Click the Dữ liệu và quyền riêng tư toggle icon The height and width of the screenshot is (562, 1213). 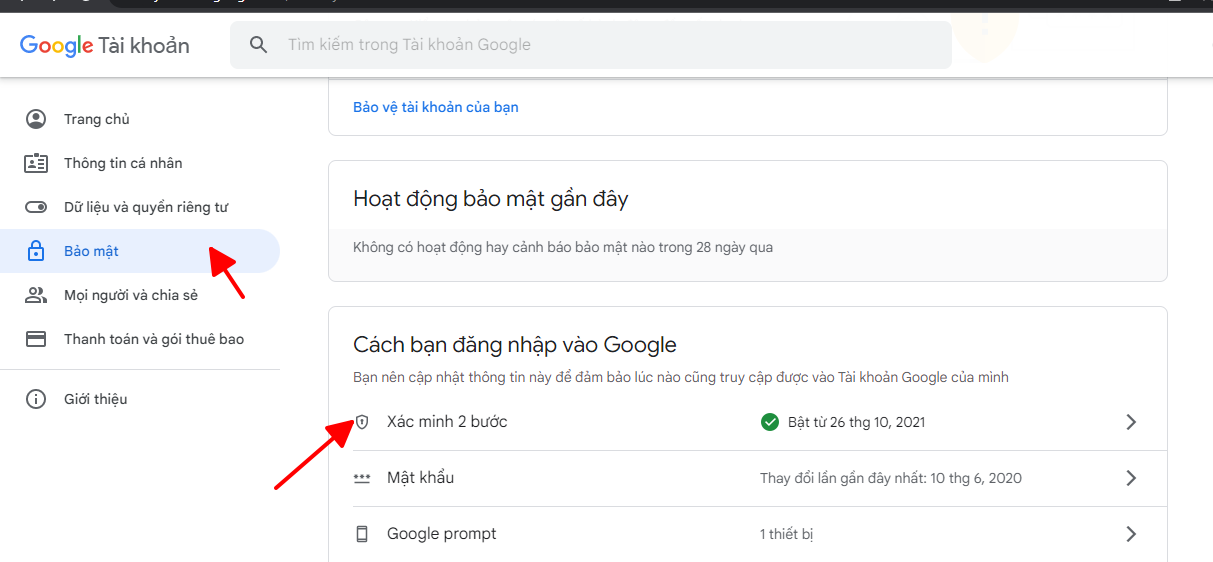tap(36, 207)
